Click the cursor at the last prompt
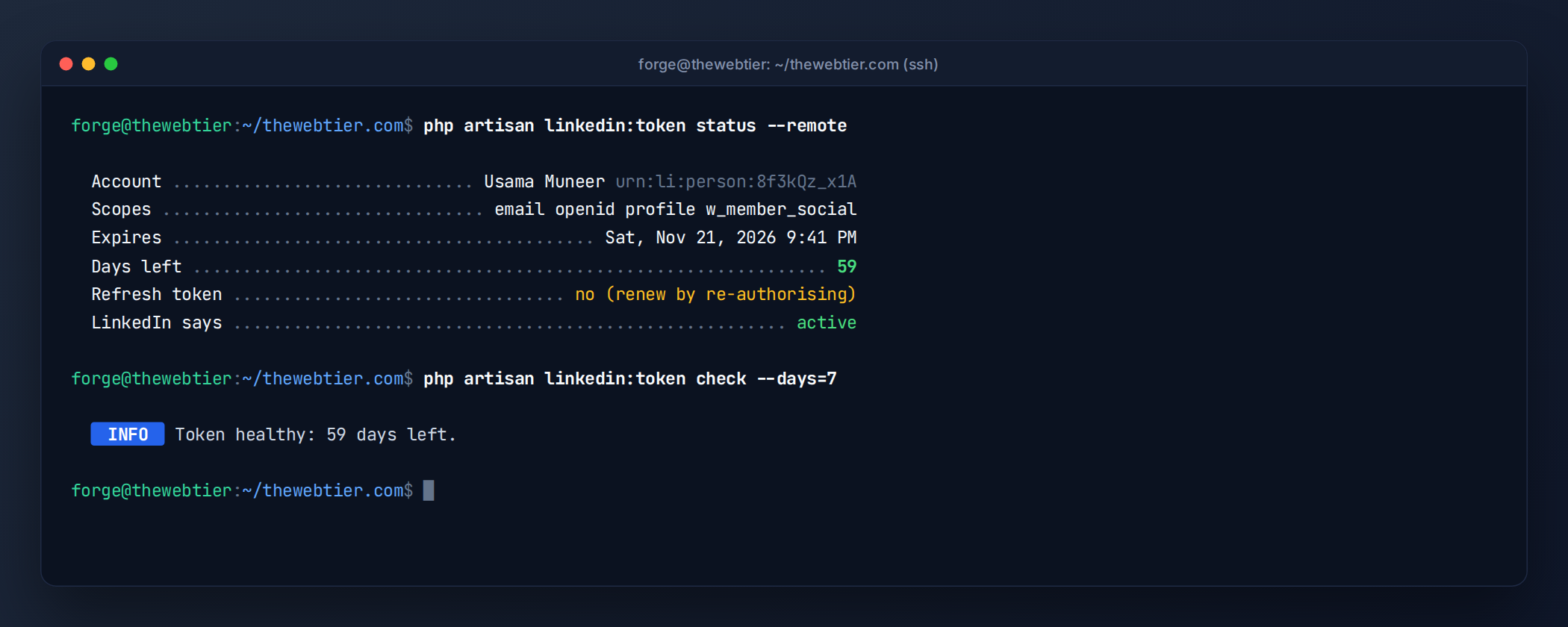Image resolution: width=1568 pixels, height=627 pixels. point(429,490)
